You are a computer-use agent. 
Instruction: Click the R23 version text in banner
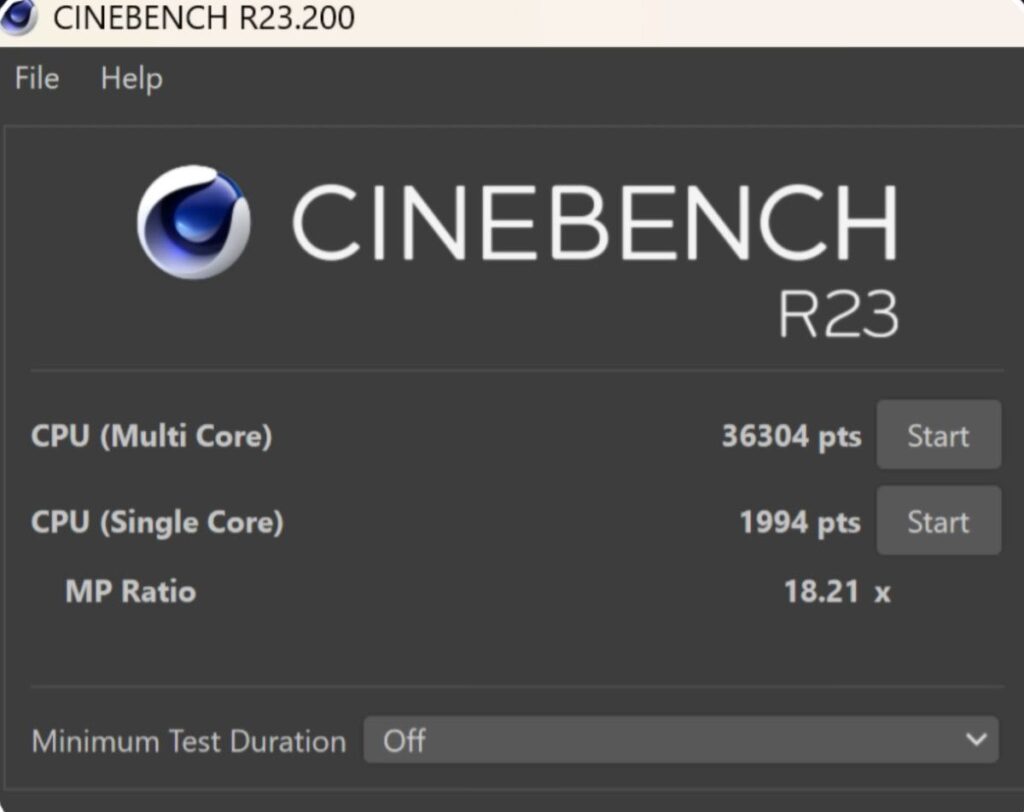pos(838,314)
